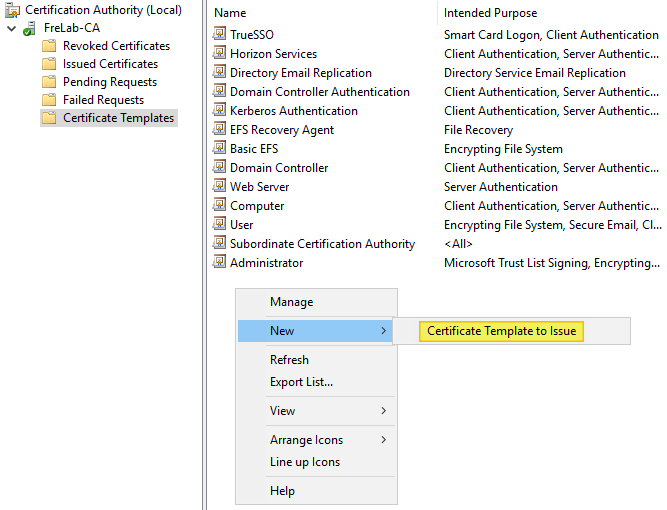667x510 pixels.
Task: Select the Administrator template icon
Action: 220,263
